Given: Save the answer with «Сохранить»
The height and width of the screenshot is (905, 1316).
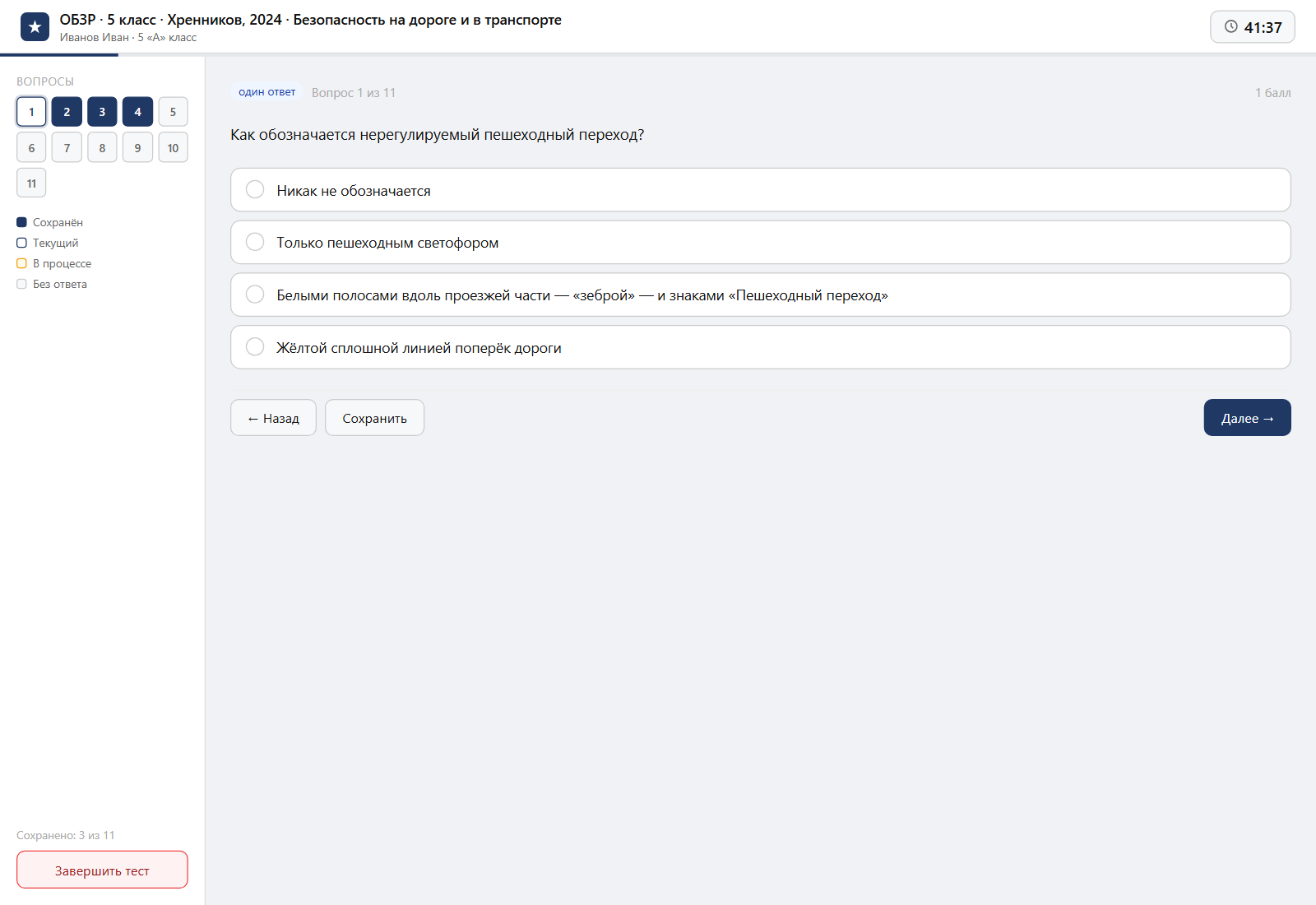Looking at the screenshot, I should [374, 418].
